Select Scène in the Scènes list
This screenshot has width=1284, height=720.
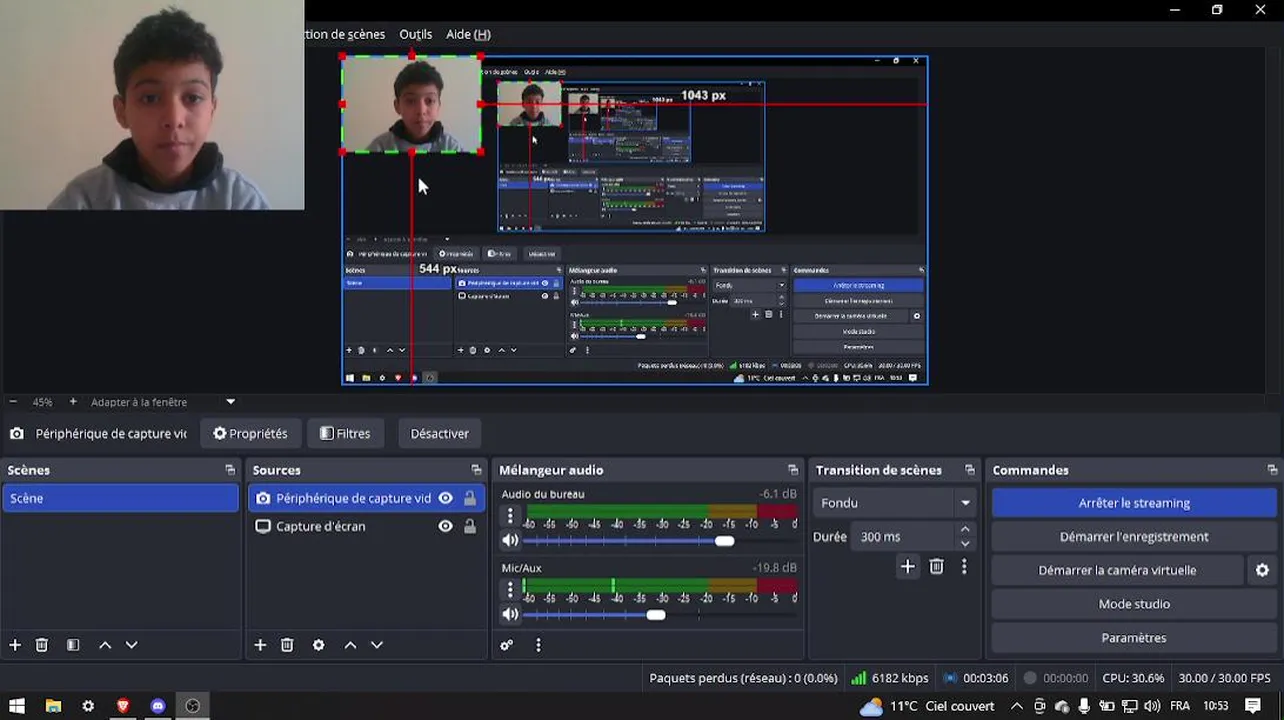click(x=120, y=498)
